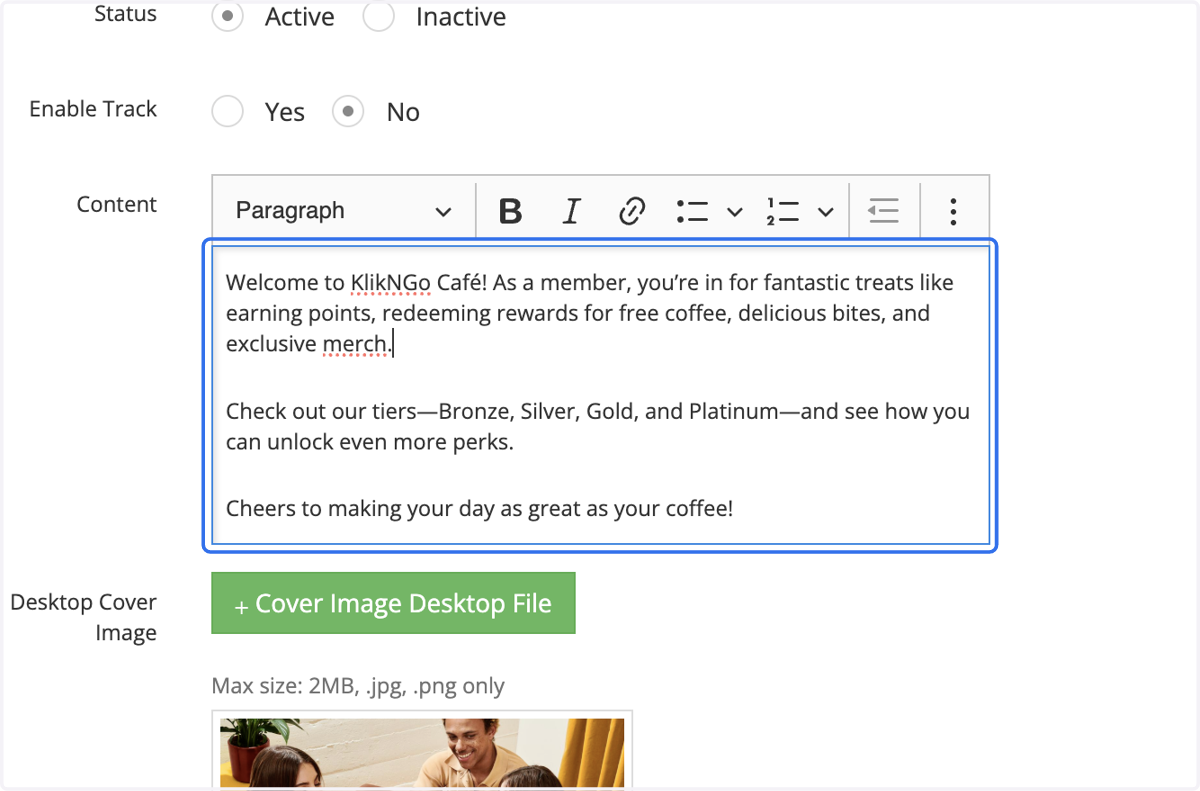This screenshot has height=791, width=1200.
Task: Select Yes for Enable Track
Action: (x=228, y=112)
